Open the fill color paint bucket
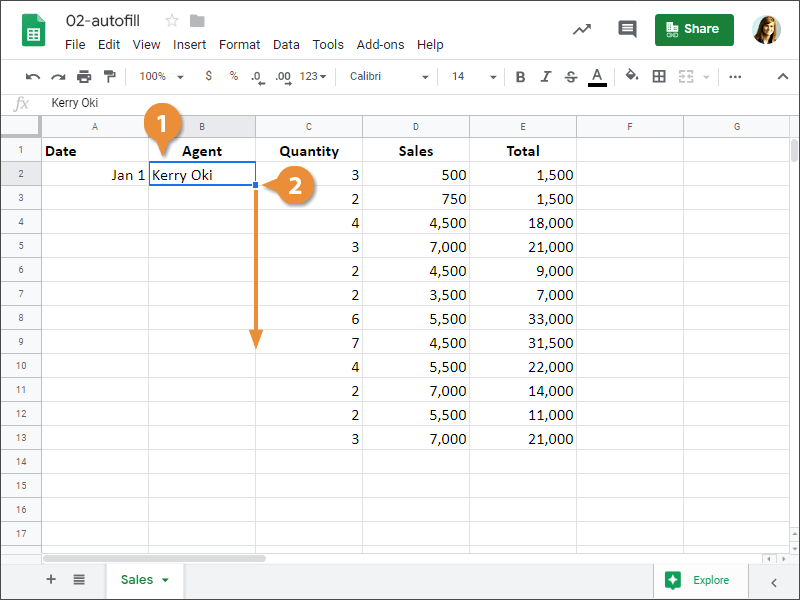This screenshot has width=800, height=600. 631,76
